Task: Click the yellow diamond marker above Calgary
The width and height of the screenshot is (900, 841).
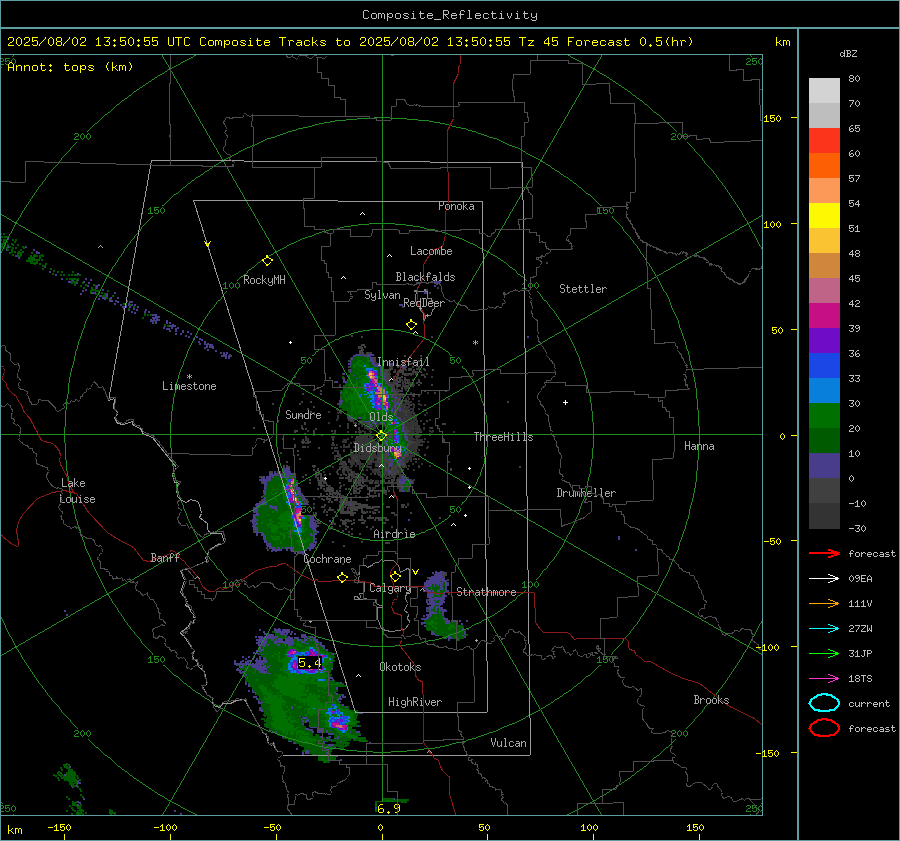Action: (x=395, y=576)
